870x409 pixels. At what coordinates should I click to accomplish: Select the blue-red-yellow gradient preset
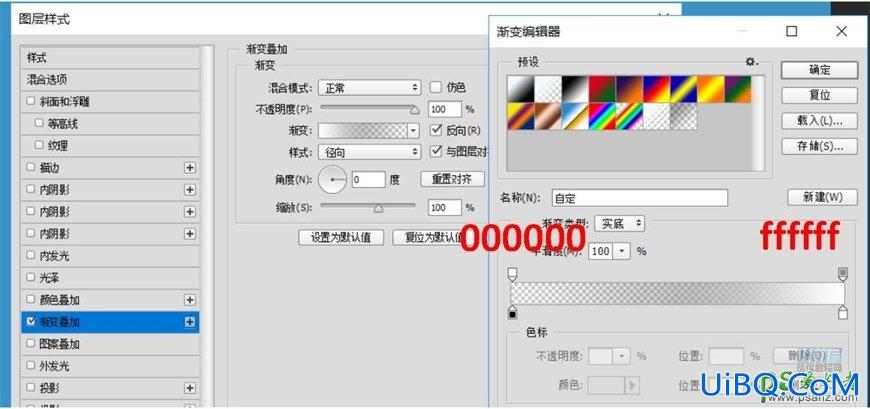point(656,89)
